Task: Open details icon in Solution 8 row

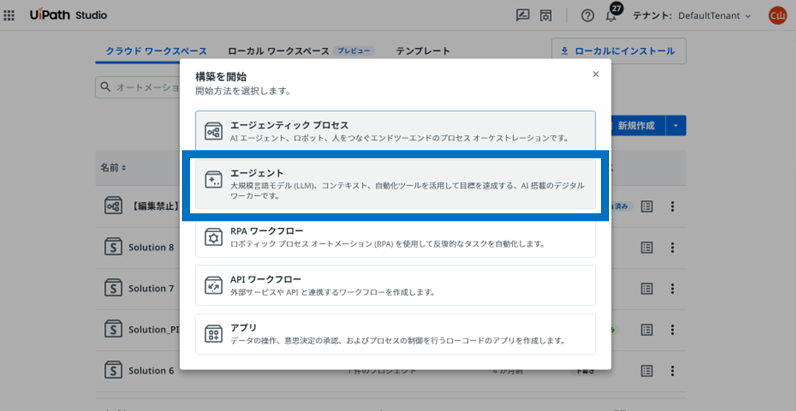Action: tap(646, 247)
